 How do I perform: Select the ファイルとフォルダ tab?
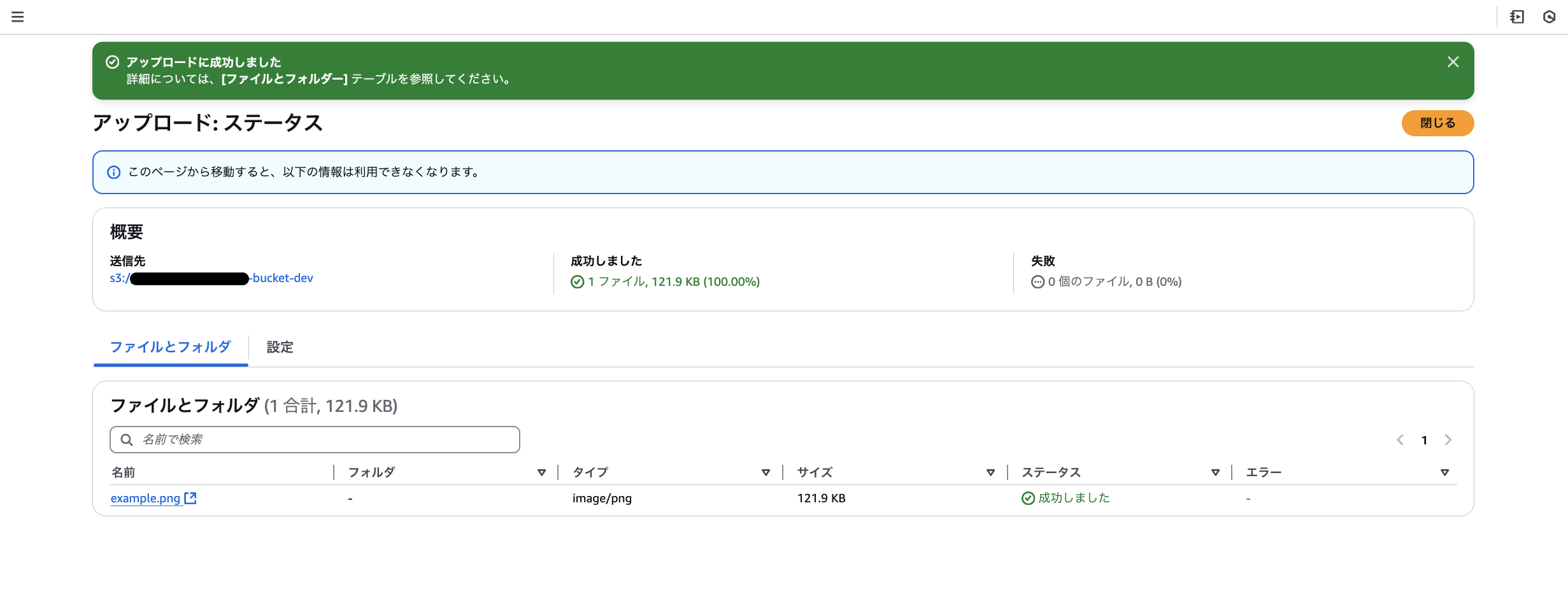coord(170,348)
